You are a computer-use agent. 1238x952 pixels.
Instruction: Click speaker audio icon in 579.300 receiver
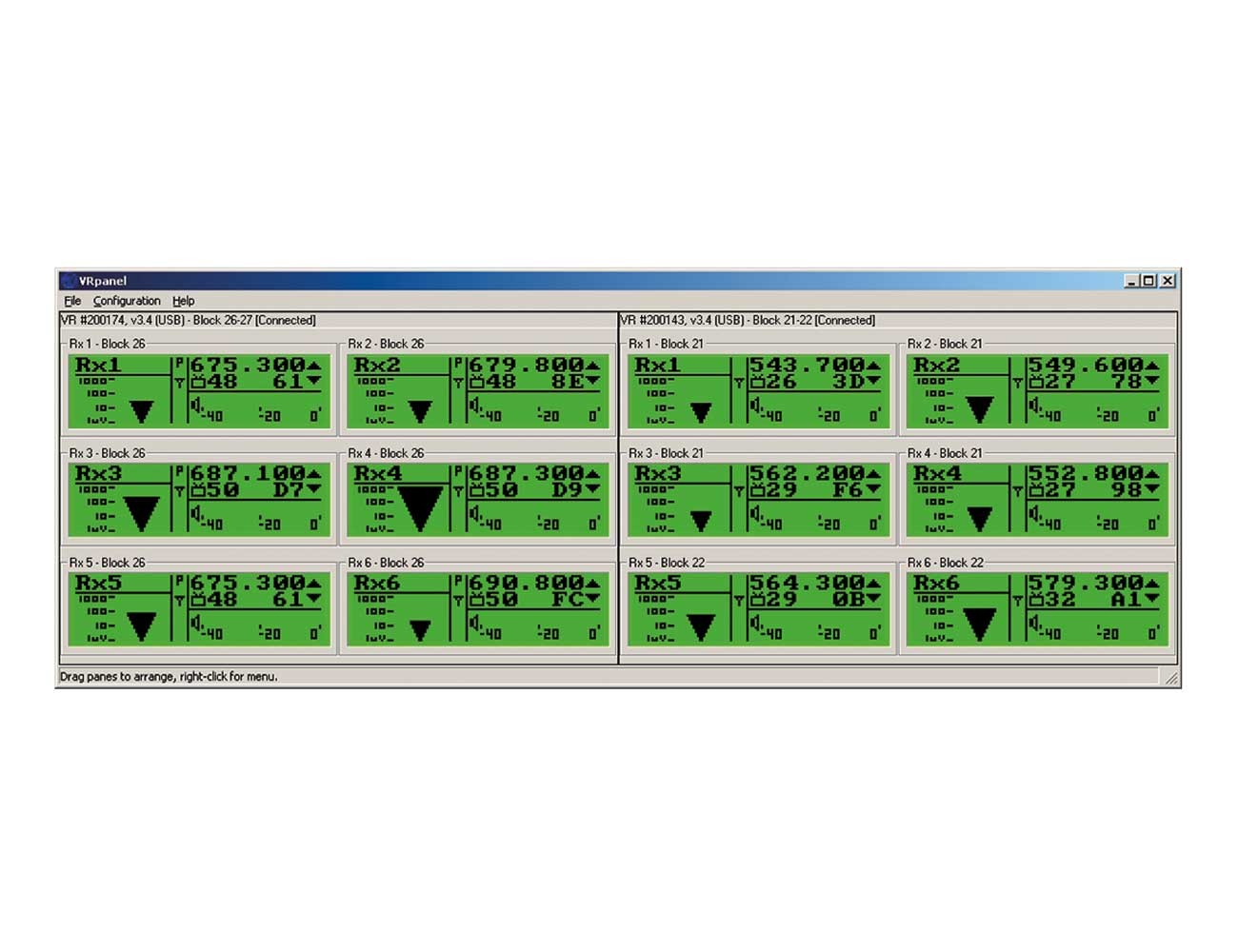(x=1033, y=625)
